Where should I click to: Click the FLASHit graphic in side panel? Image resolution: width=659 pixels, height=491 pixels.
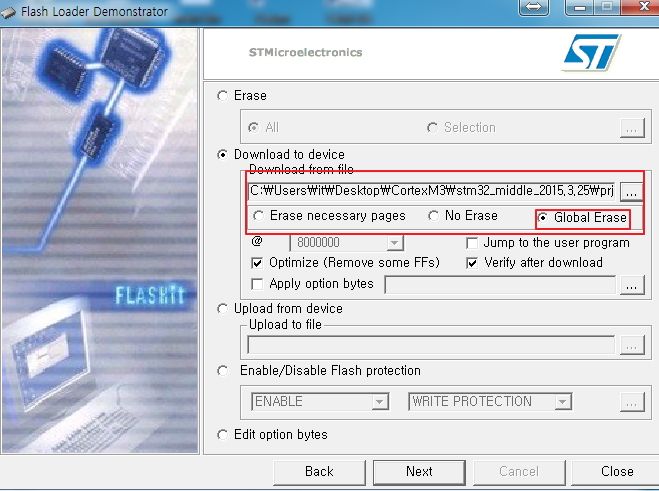tap(150, 295)
